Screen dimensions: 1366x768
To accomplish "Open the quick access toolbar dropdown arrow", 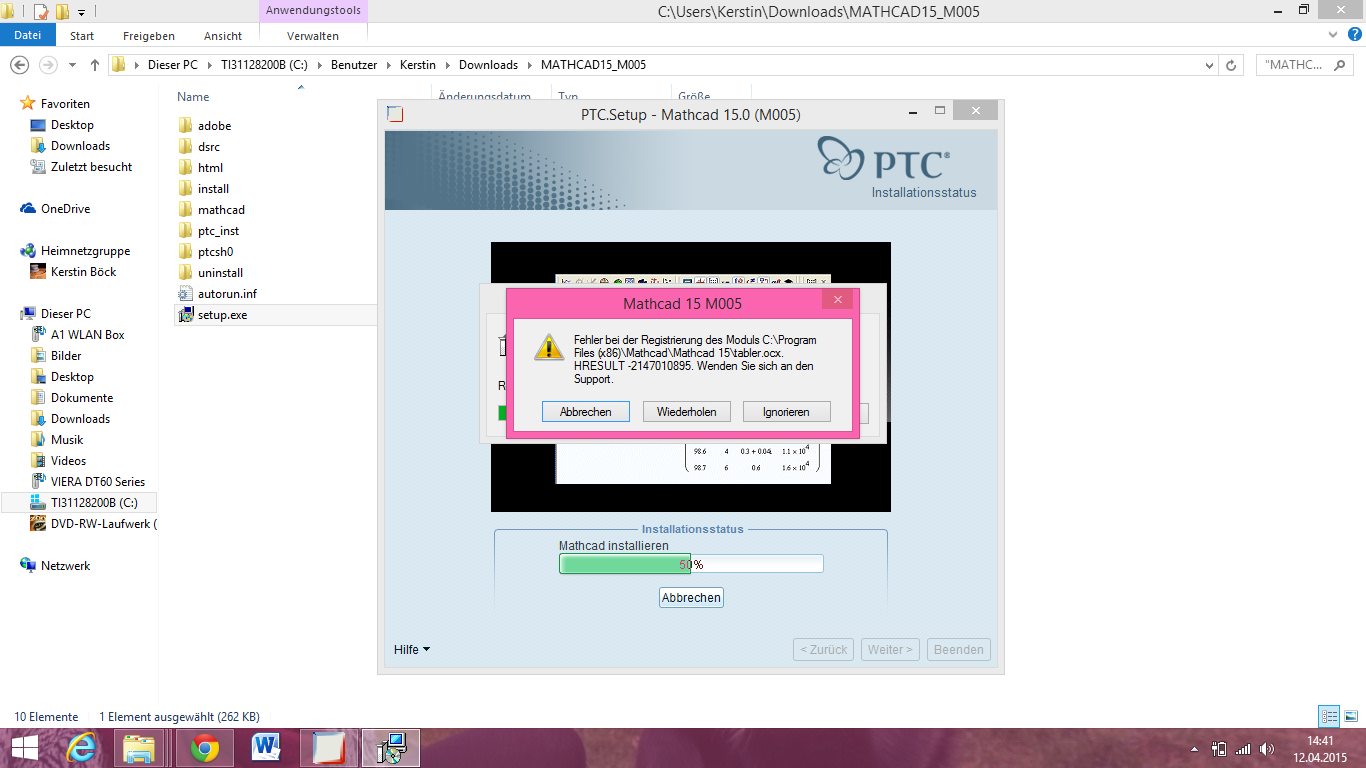I will click(81, 12).
